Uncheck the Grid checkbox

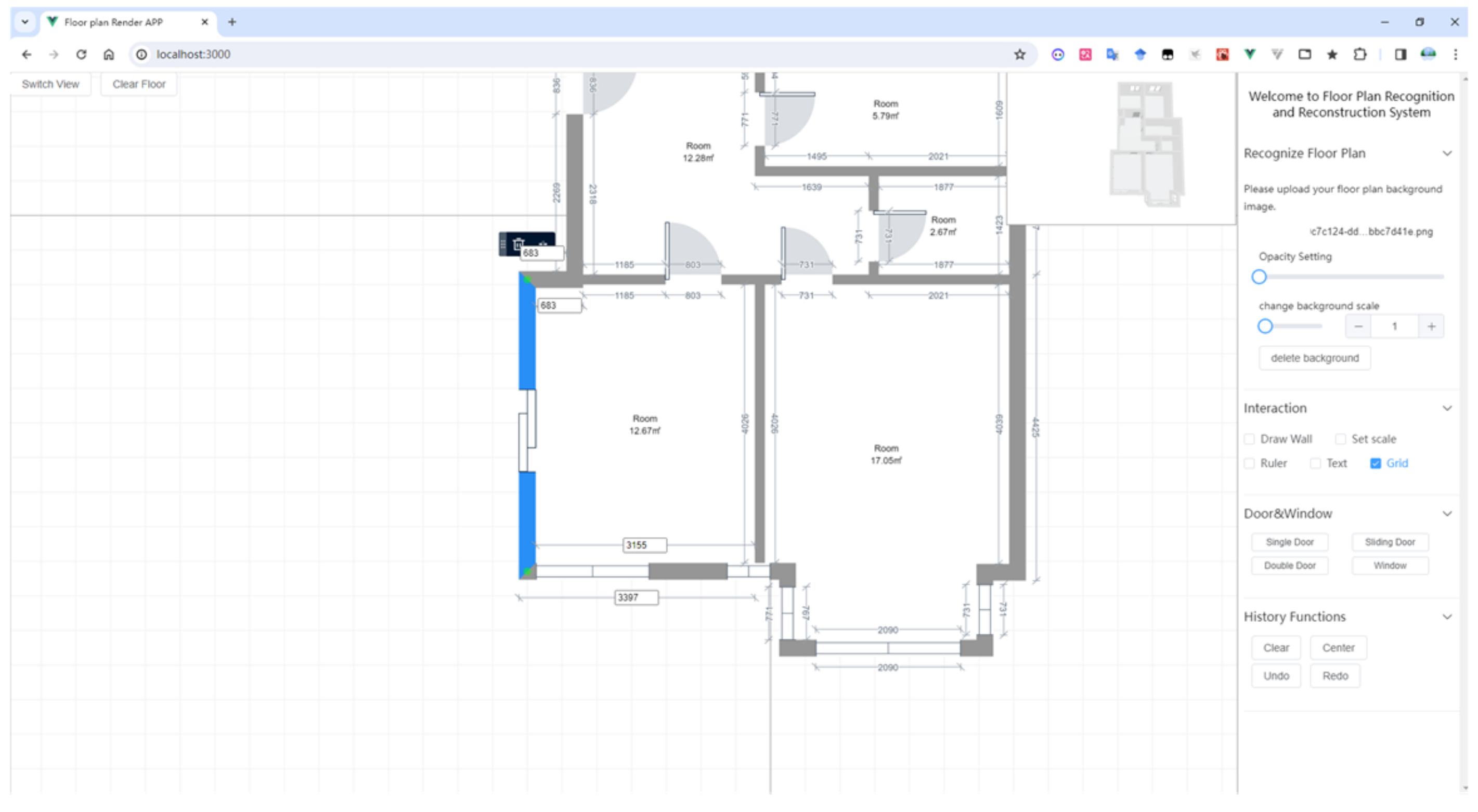pos(1376,463)
